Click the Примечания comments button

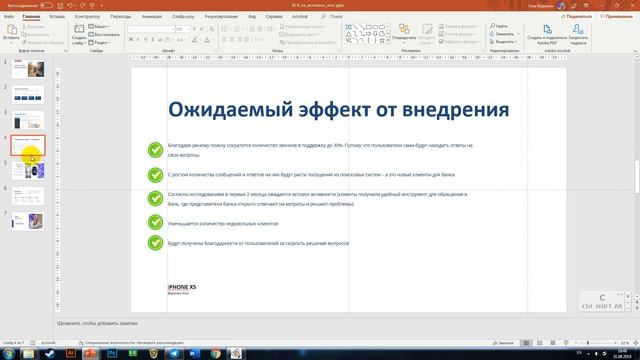click(x=616, y=16)
